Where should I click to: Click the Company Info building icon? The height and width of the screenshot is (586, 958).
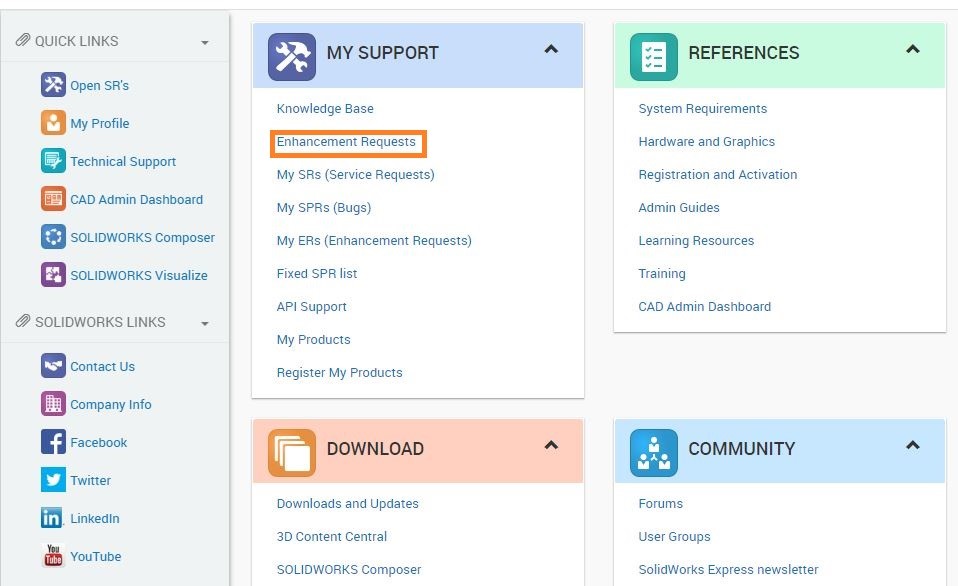click(x=53, y=404)
